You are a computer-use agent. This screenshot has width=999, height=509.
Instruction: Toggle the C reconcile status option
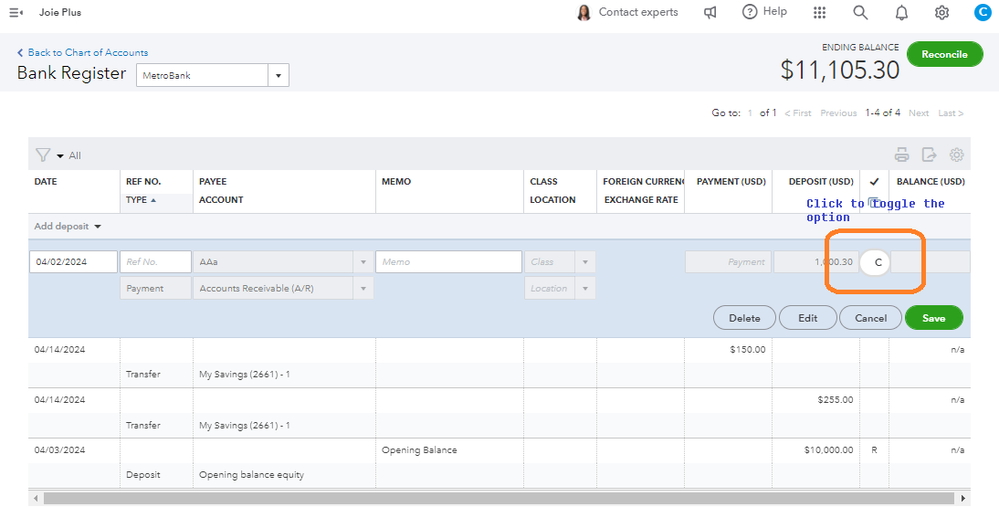click(877, 262)
